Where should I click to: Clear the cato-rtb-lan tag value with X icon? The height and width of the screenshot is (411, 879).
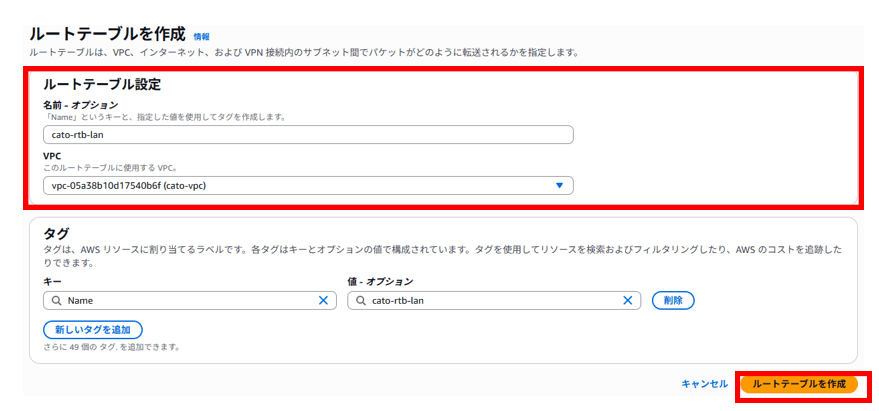[x=628, y=300]
